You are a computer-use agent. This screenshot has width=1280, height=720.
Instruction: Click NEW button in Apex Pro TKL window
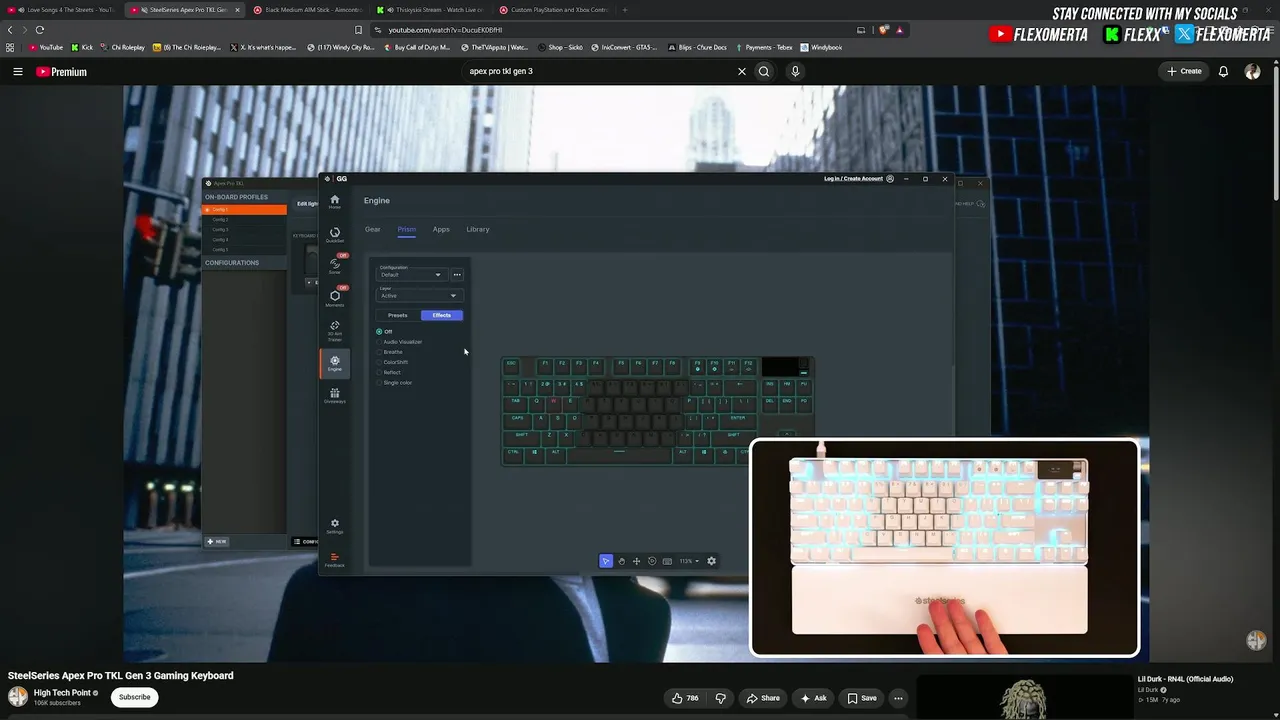217,542
